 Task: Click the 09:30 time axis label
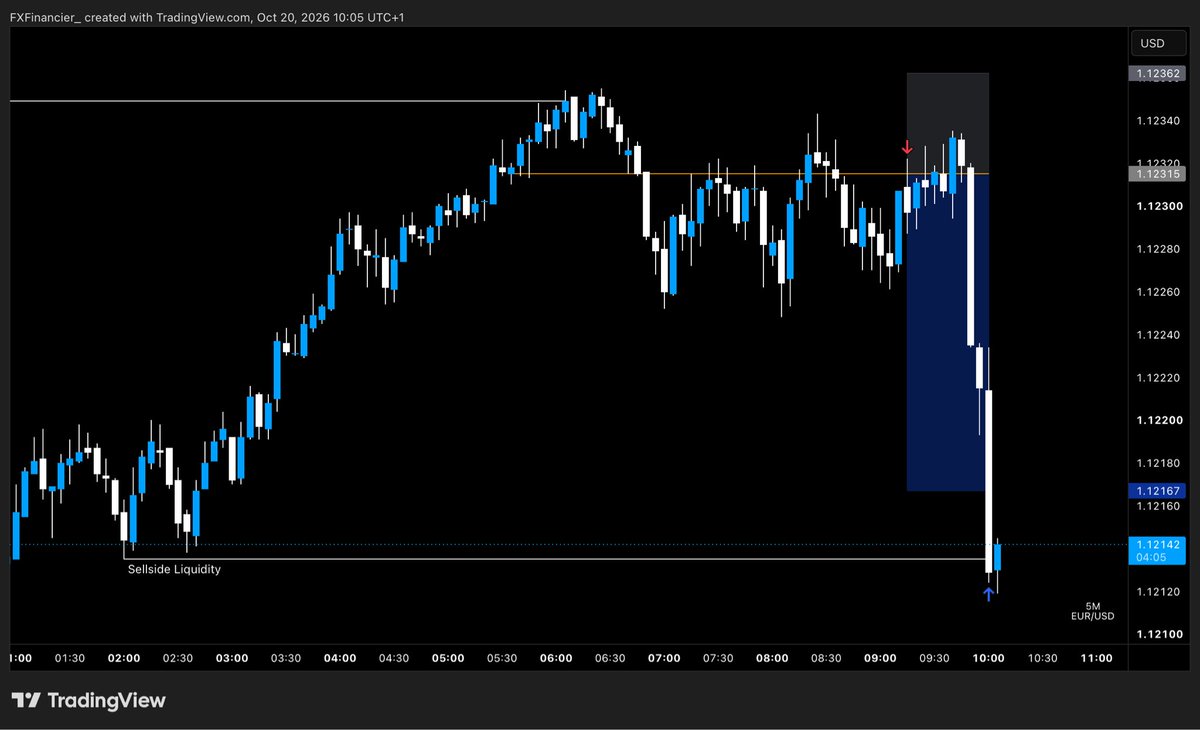click(934, 658)
